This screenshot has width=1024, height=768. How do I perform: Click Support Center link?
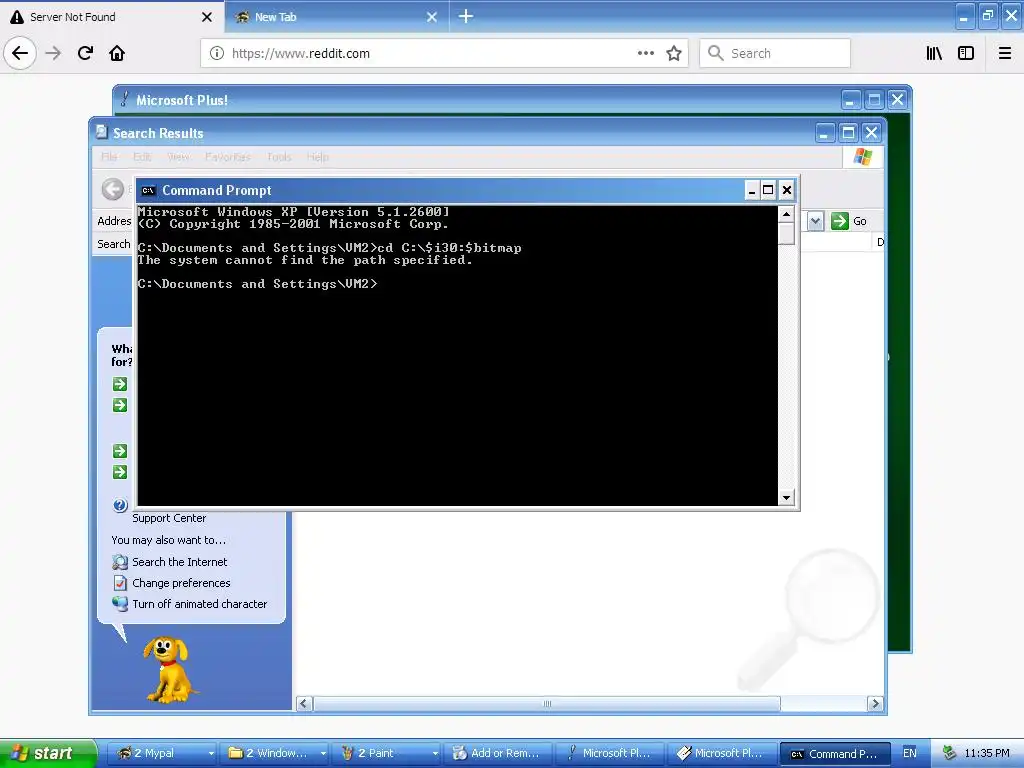(169, 518)
